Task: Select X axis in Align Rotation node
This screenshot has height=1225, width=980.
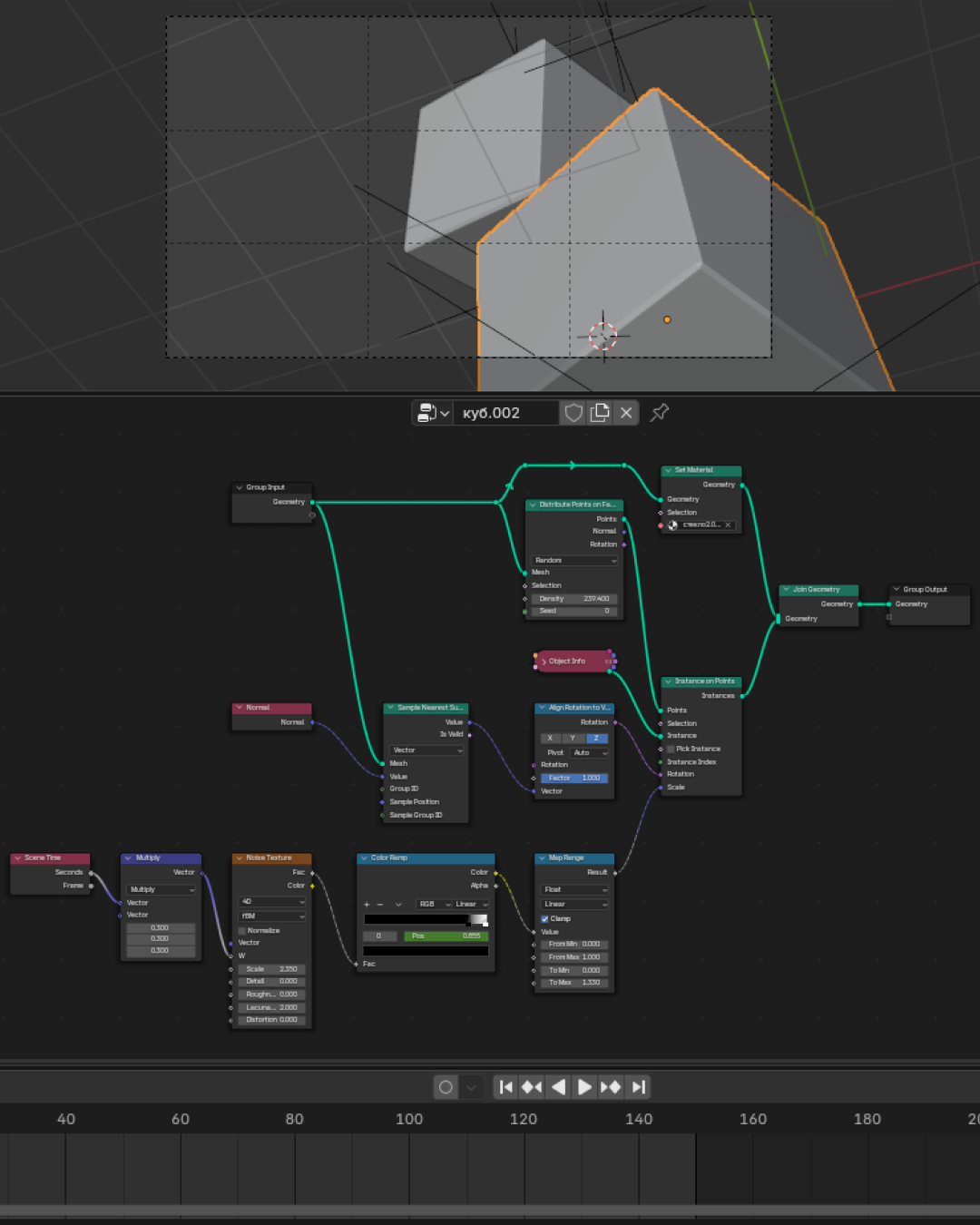Action: pos(550,738)
